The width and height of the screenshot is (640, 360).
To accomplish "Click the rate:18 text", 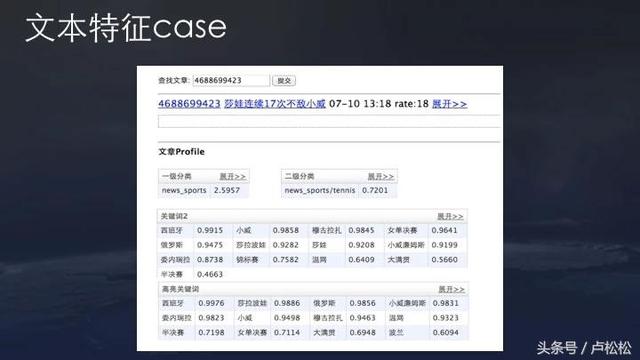I will [411, 104].
